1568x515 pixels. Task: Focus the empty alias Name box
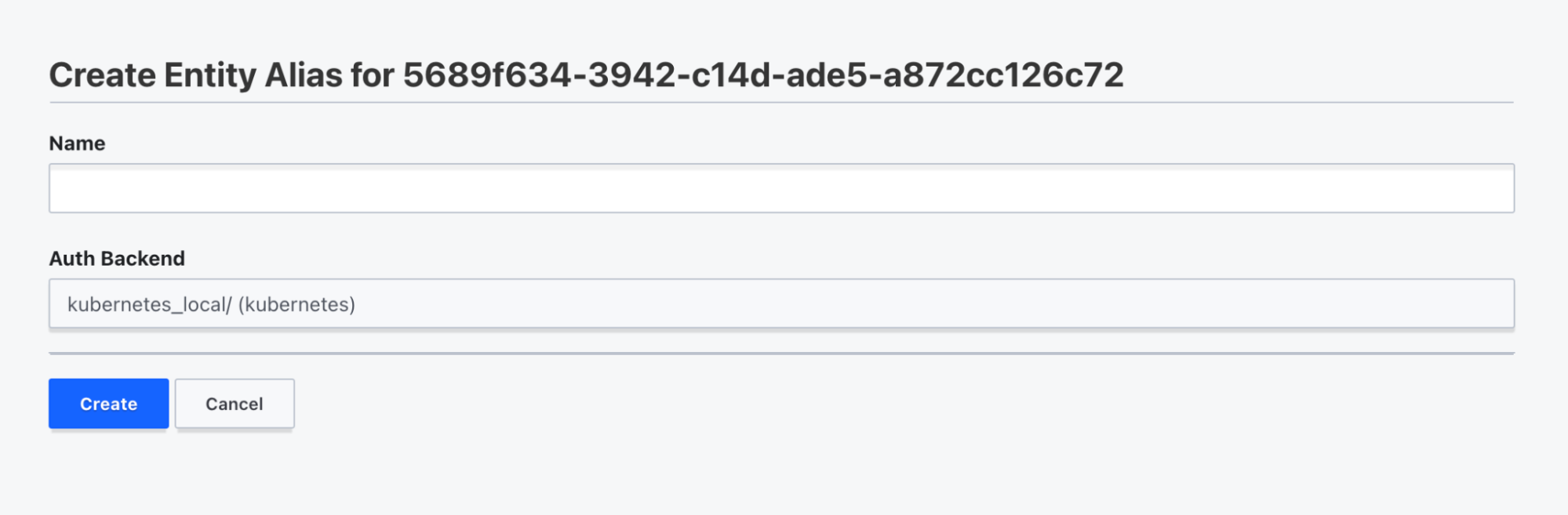click(x=780, y=188)
